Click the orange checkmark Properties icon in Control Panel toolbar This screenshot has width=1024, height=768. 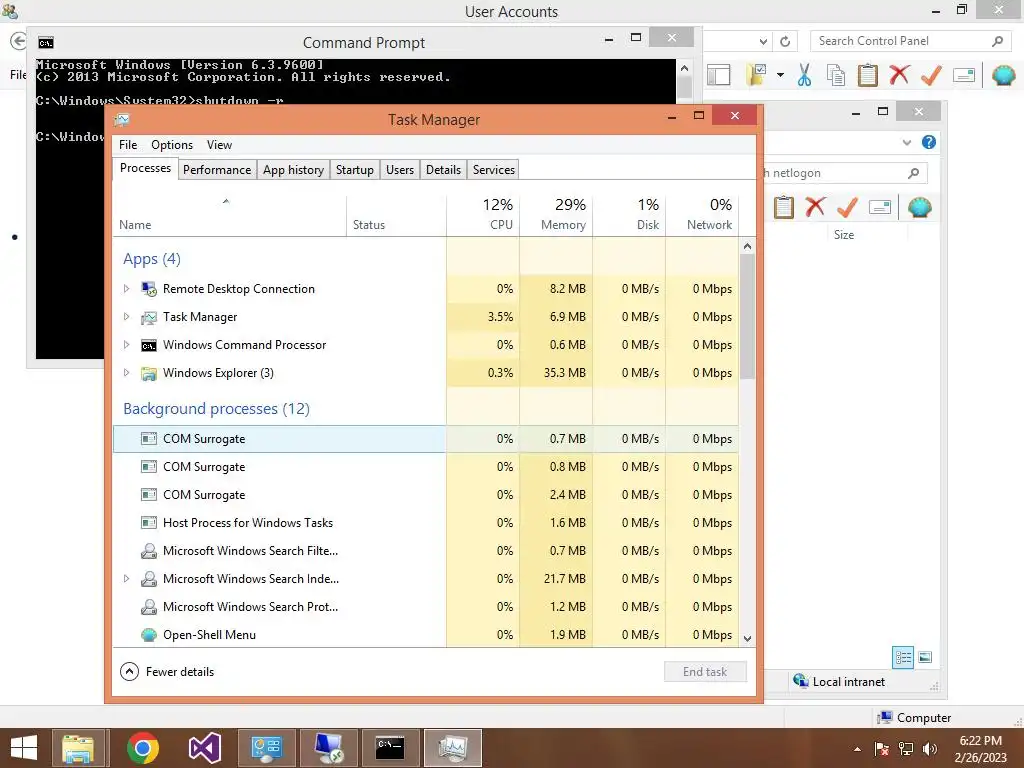[931, 75]
